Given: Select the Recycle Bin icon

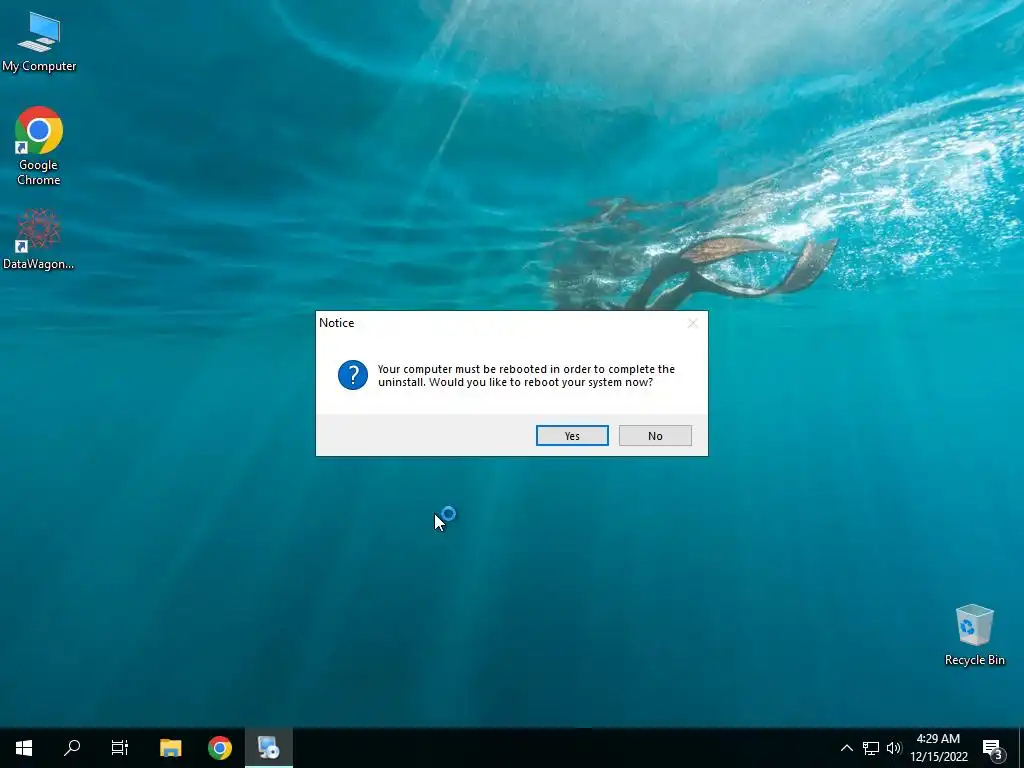Looking at the screenshot, I should pyautogui.click(x=974, y=635).
